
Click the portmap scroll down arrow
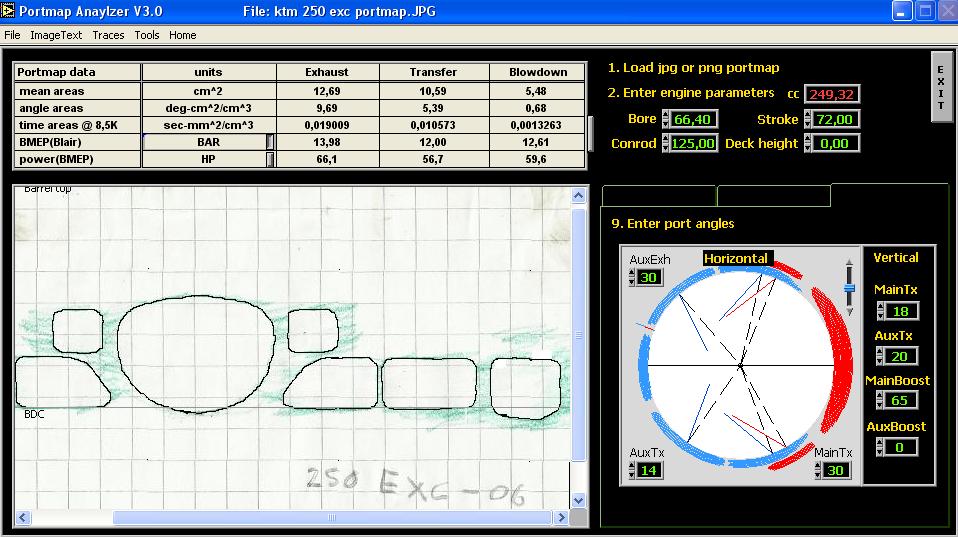point(578,498)
